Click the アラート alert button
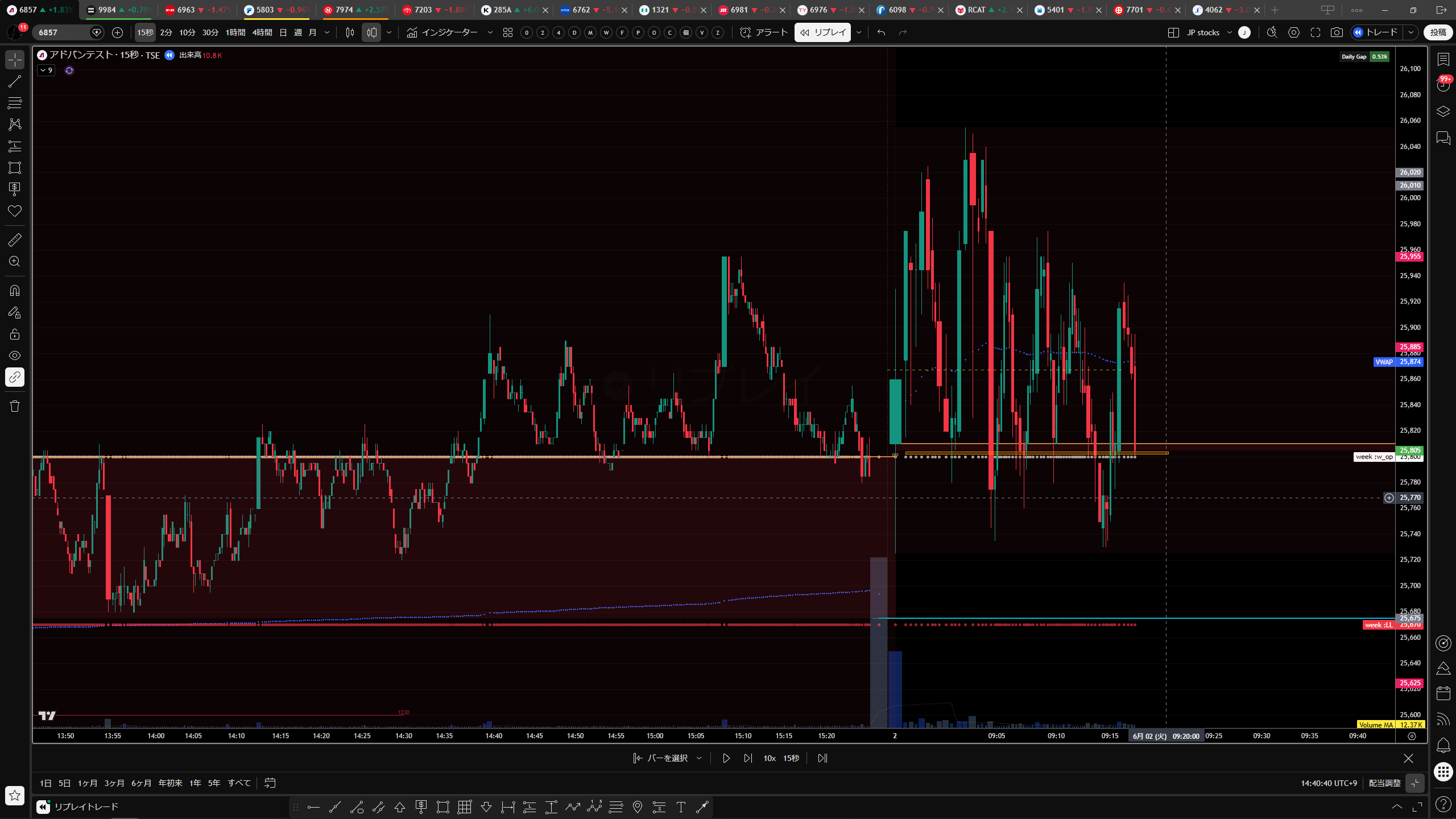Image resolution: width=1456 pixels, height=819 pixels. [x=764, y=32]
